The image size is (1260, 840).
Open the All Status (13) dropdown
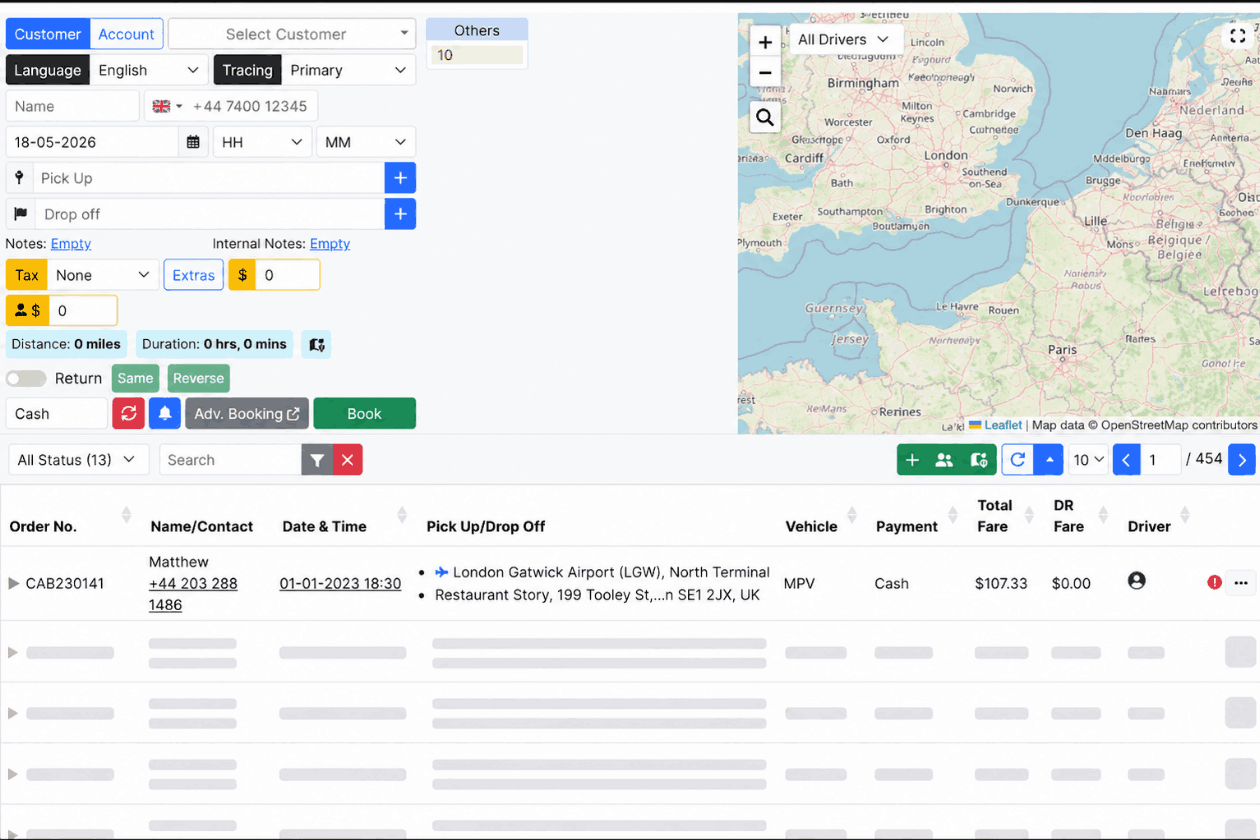(x=78, y=460)
